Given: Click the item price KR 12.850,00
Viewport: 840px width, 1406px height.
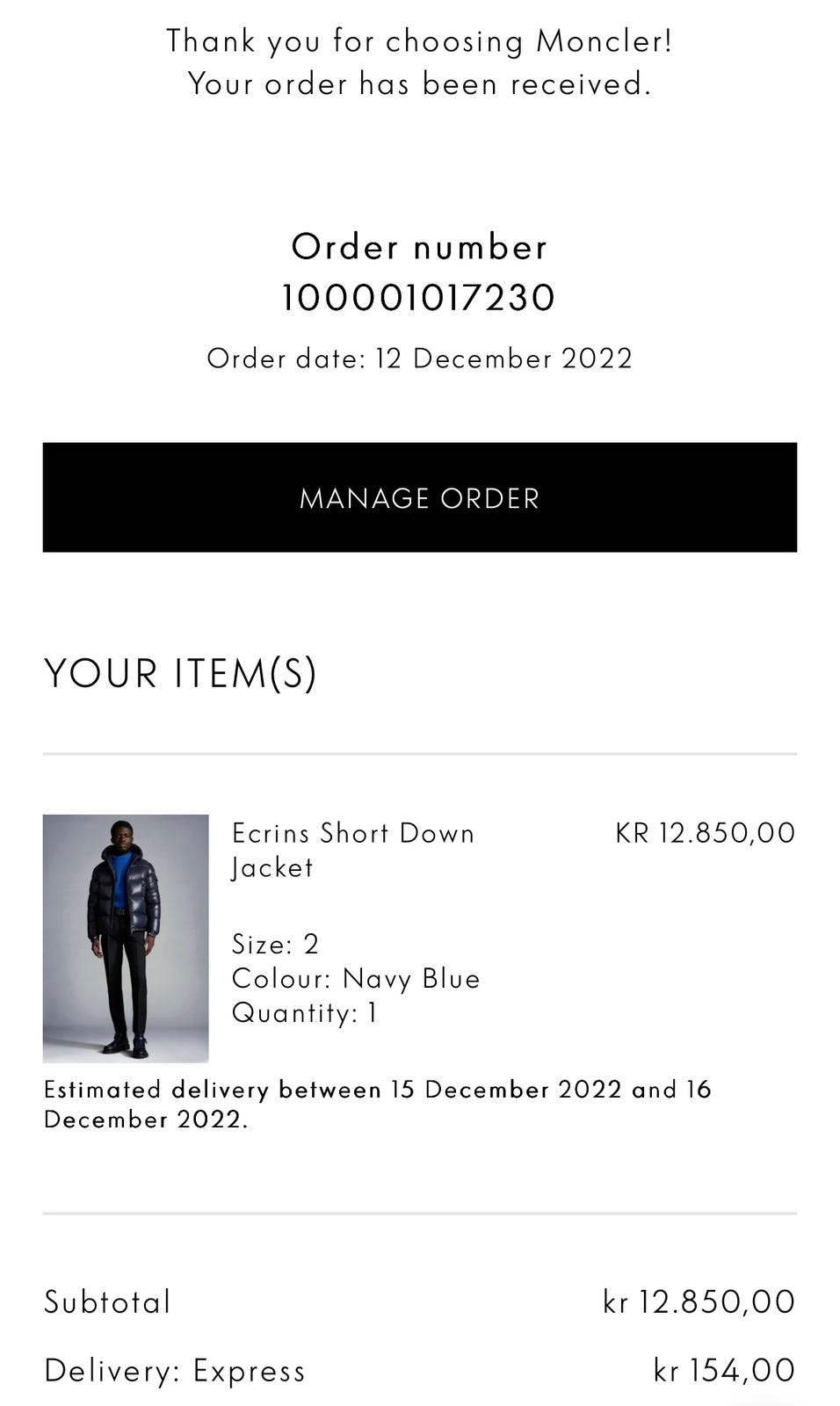Looking at the screenshot, I should (705, 832).
